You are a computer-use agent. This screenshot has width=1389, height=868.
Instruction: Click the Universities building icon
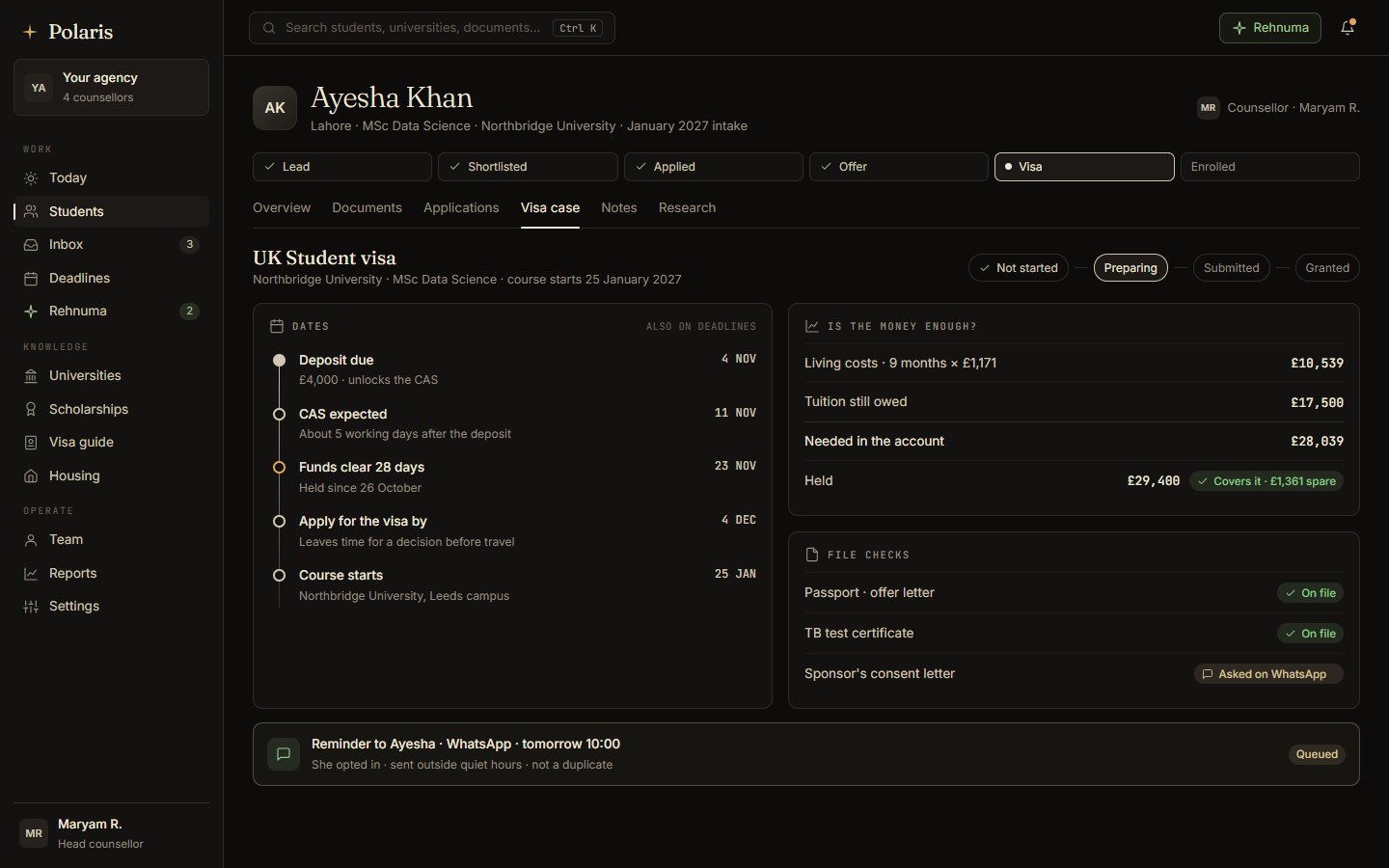(31, 376)
